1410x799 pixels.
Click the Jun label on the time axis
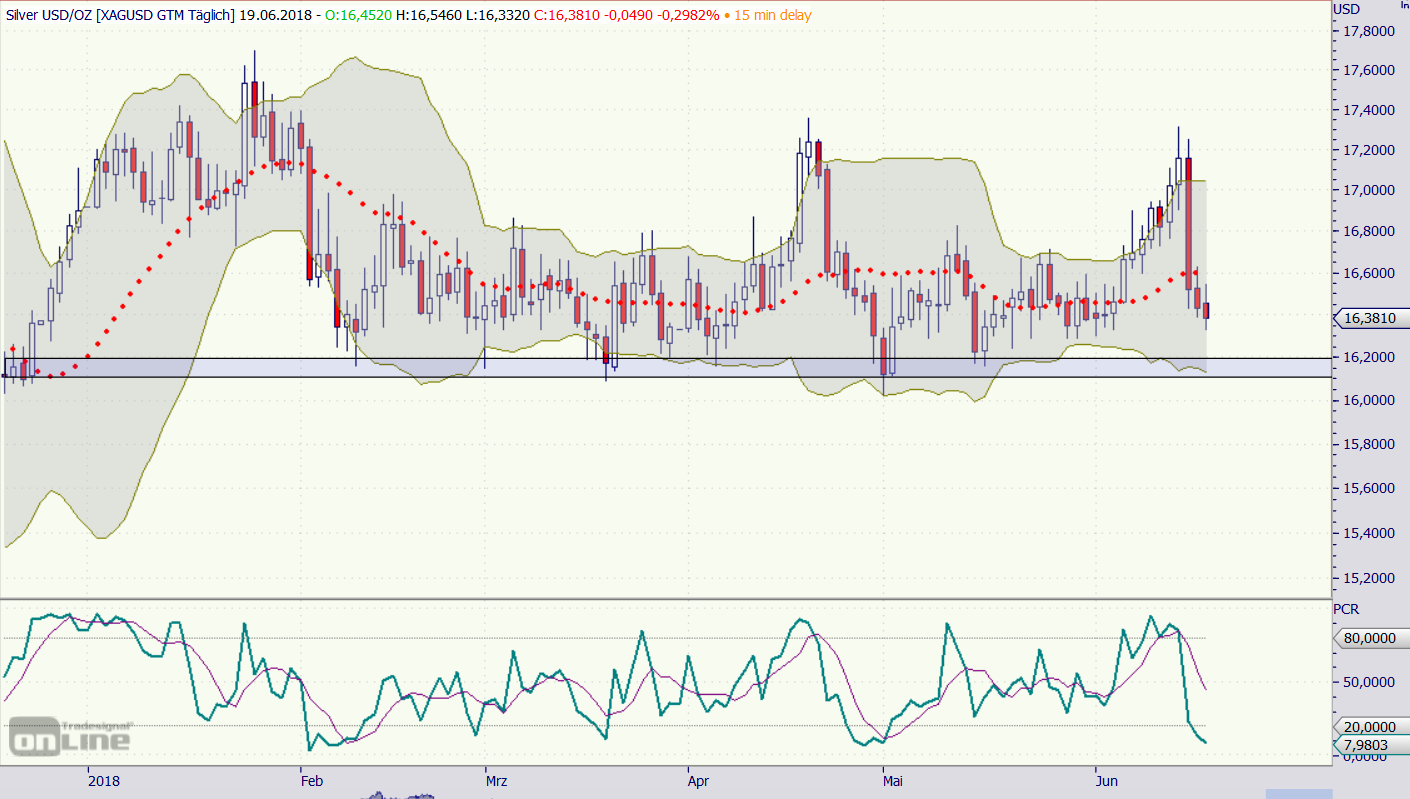point(1105,779)
